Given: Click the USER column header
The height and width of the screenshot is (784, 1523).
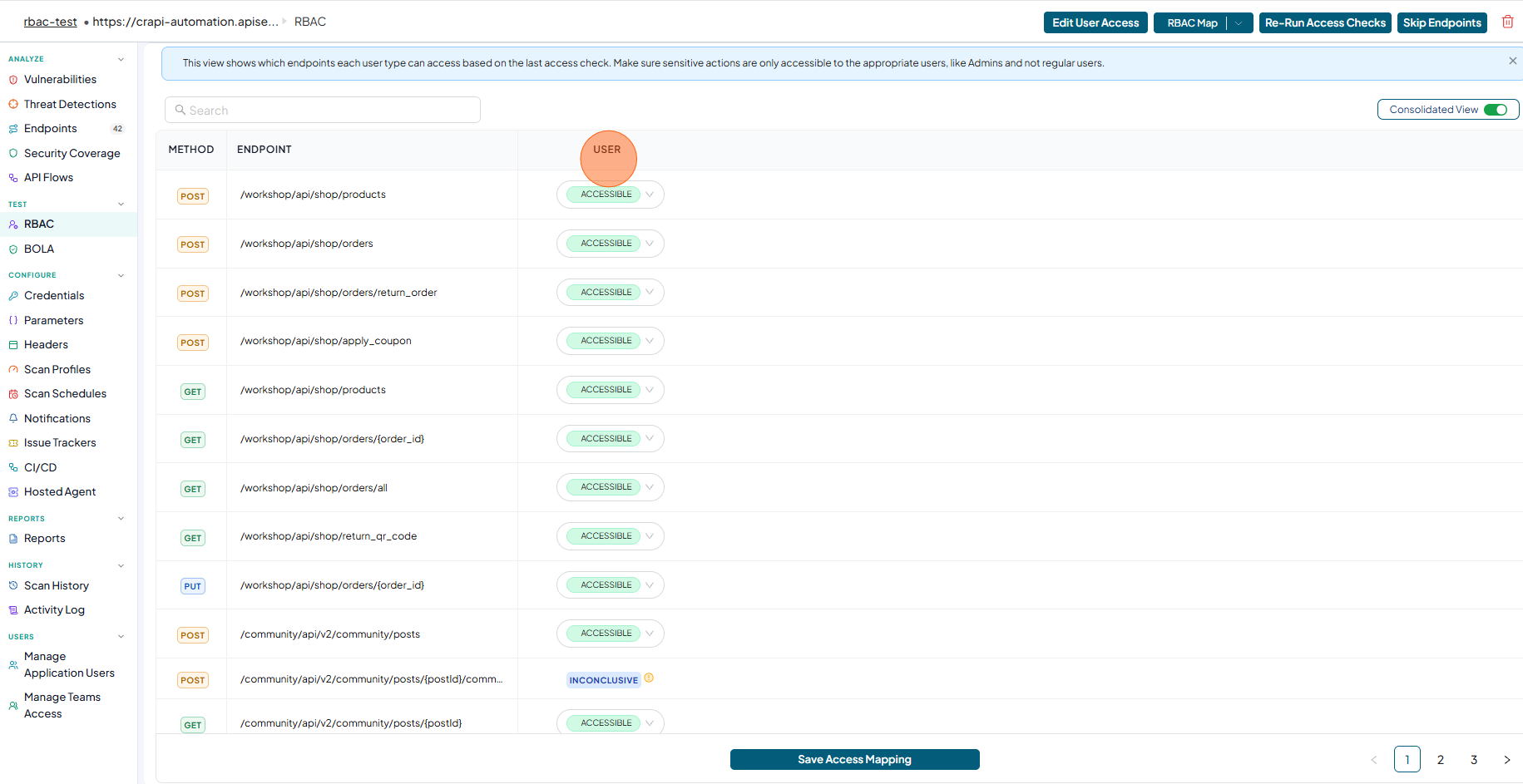Looking at the screenshot, I should tap(606, 150).
